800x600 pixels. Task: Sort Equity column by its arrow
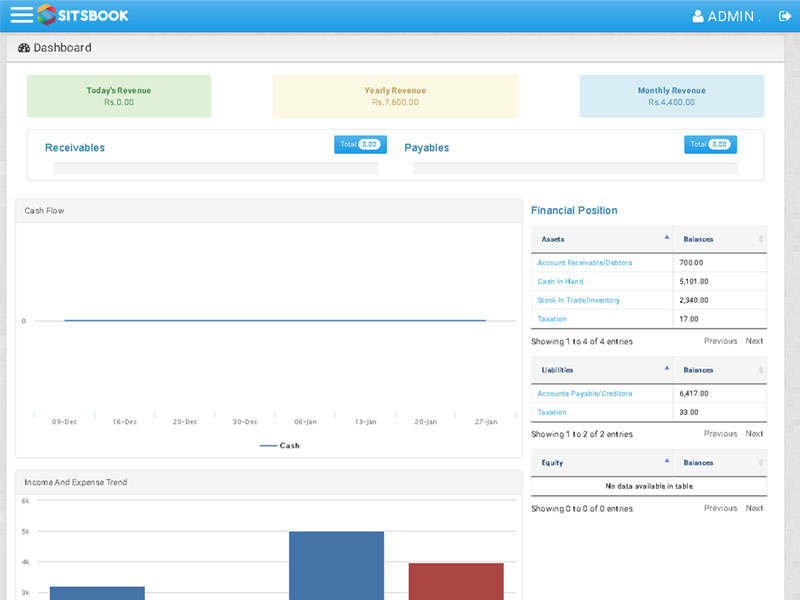667,462
